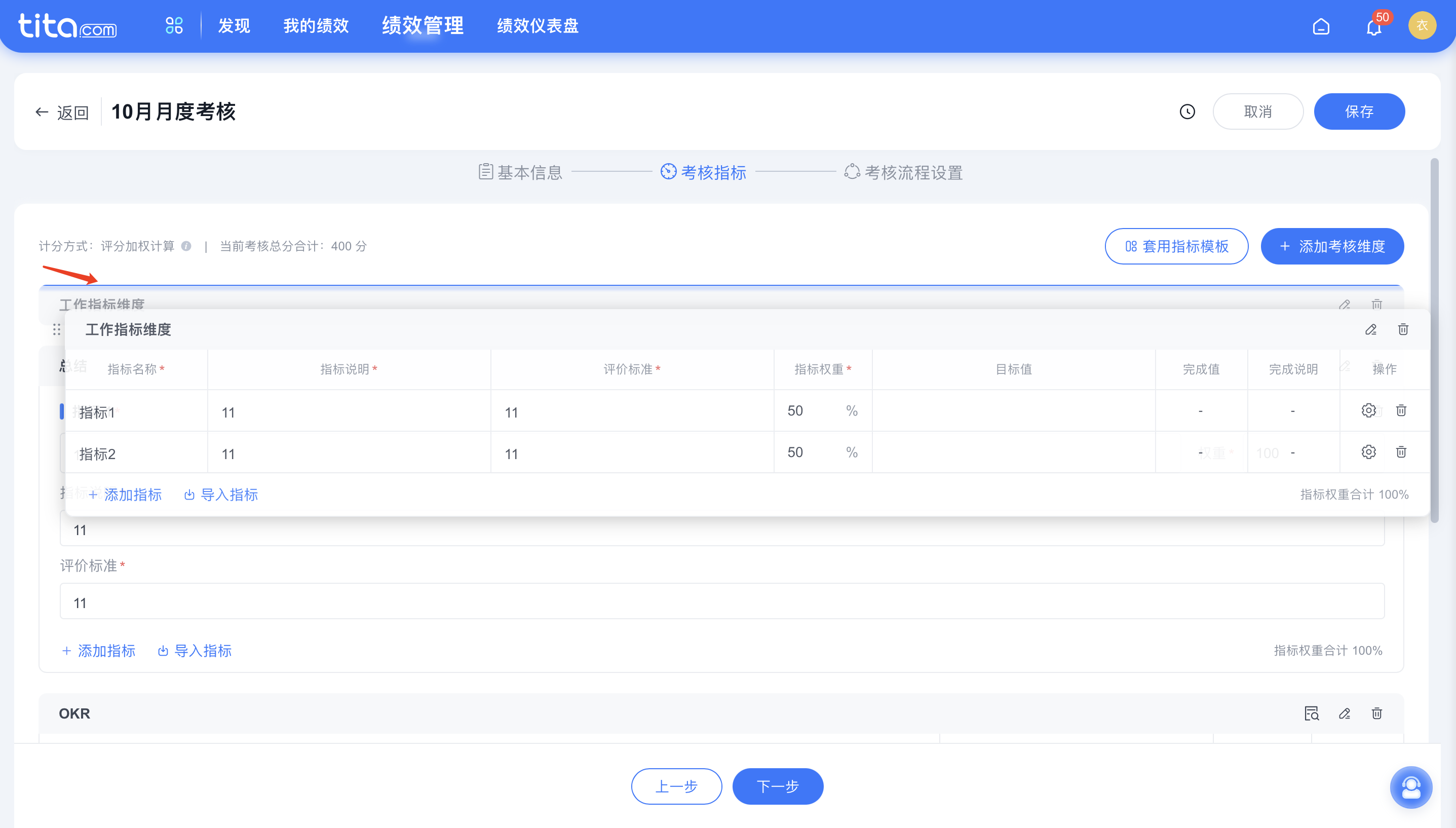Click 评价标准 cell of 指标2 row
This screenshot has width=1456, height=828.
click(632, 452)
